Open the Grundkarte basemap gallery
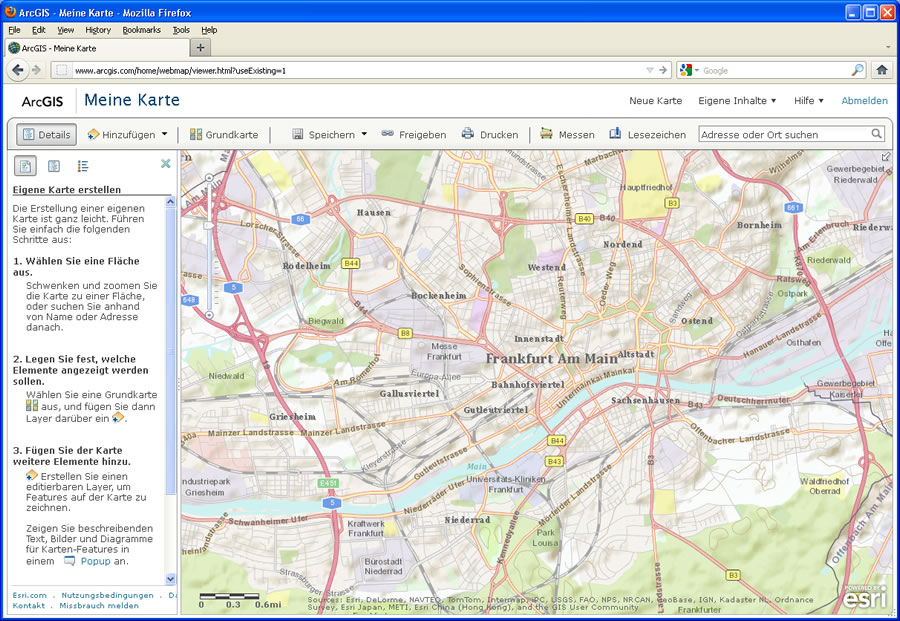900x621 pixels. click(x=224, y=134)
